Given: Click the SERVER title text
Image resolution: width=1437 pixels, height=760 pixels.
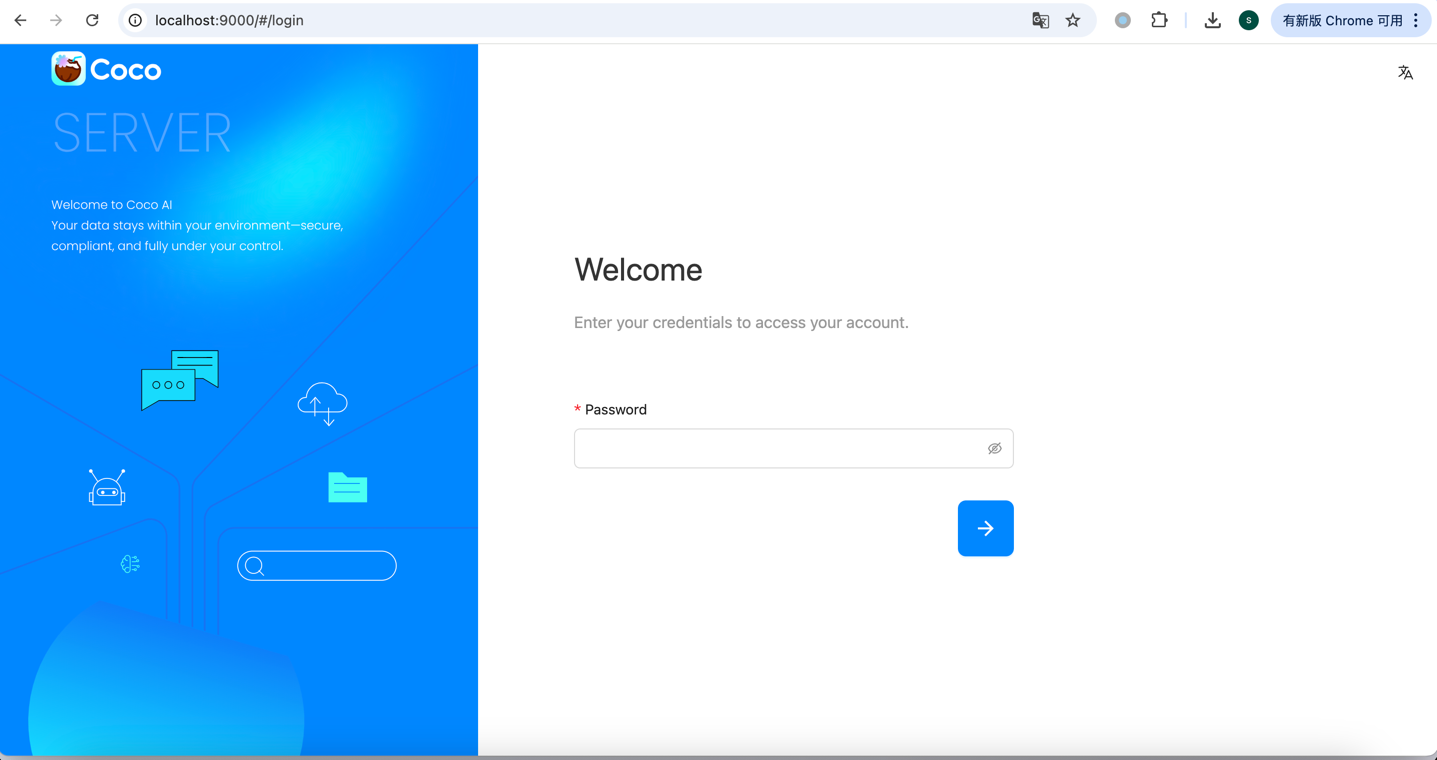Looking at the screenshot, I should [x=141, y=133].
